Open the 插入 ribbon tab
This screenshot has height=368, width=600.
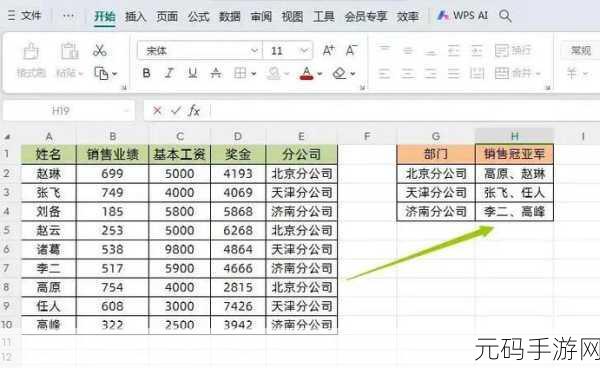[x=135, y=16]
